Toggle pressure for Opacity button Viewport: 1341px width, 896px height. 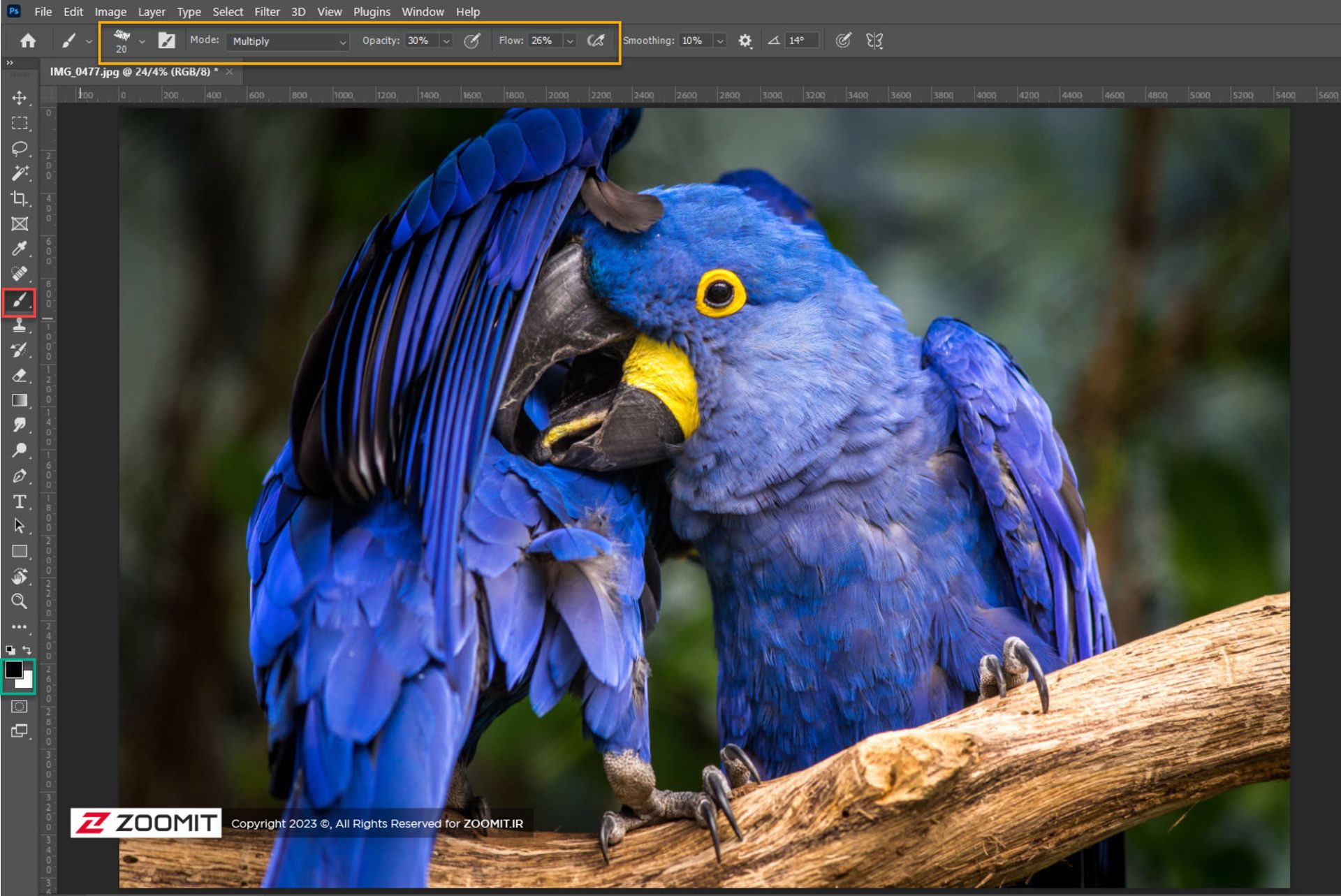[x=472, y=41]
